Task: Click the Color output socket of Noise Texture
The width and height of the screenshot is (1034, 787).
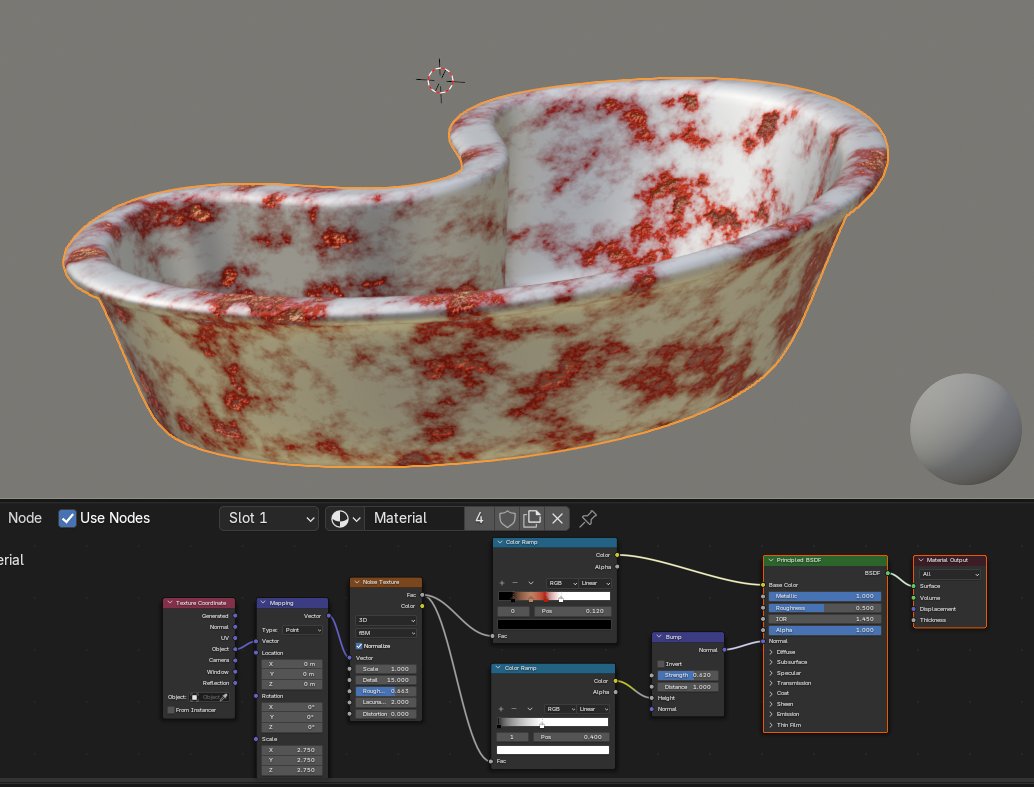Action: click(422, 606)
